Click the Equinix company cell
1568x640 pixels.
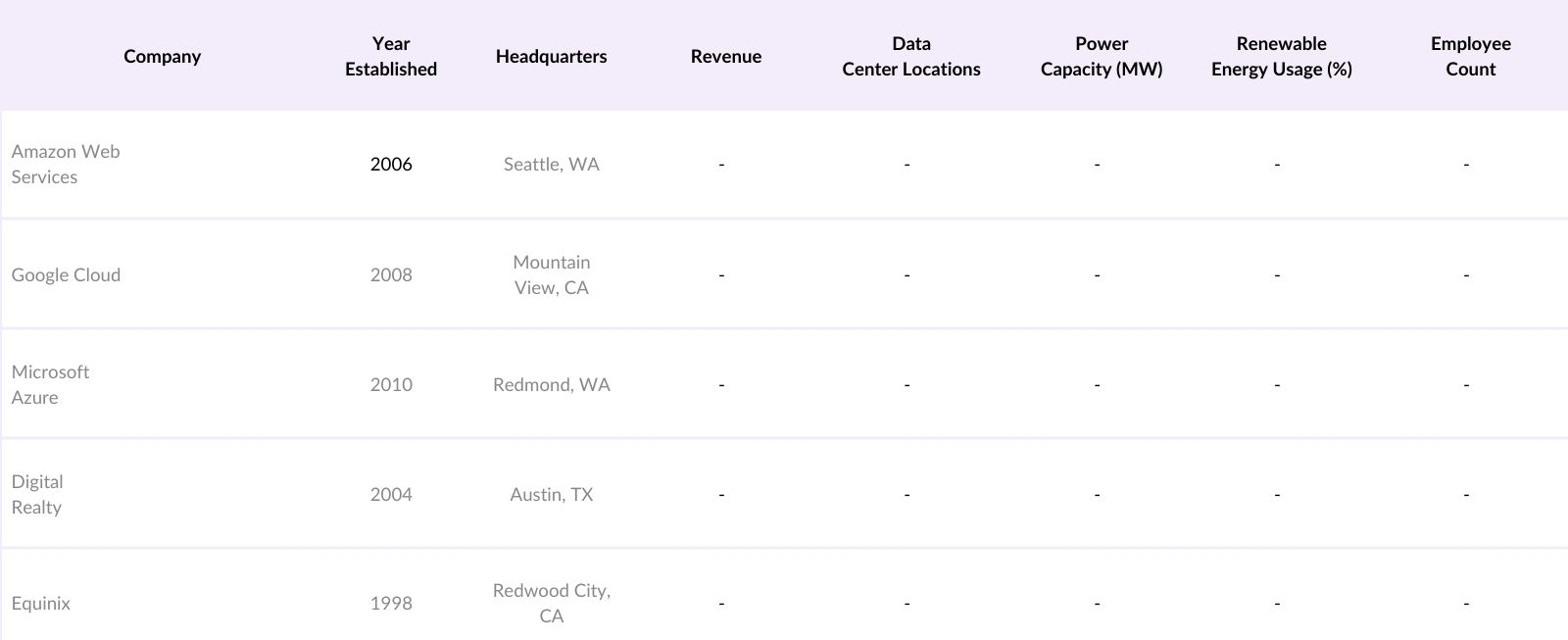point(41,603)
